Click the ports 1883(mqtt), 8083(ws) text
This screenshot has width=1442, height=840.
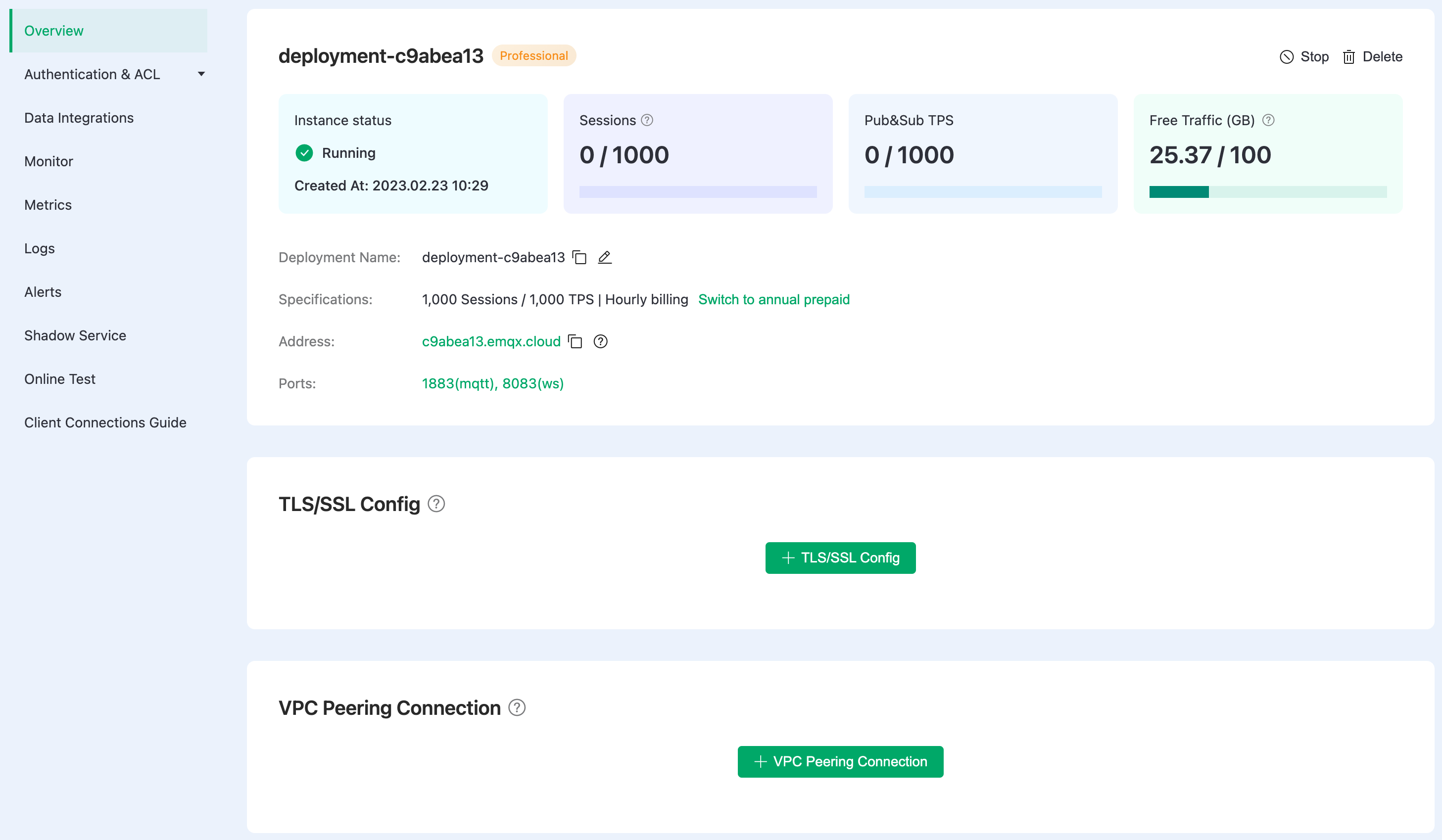(x=493, y=383)
